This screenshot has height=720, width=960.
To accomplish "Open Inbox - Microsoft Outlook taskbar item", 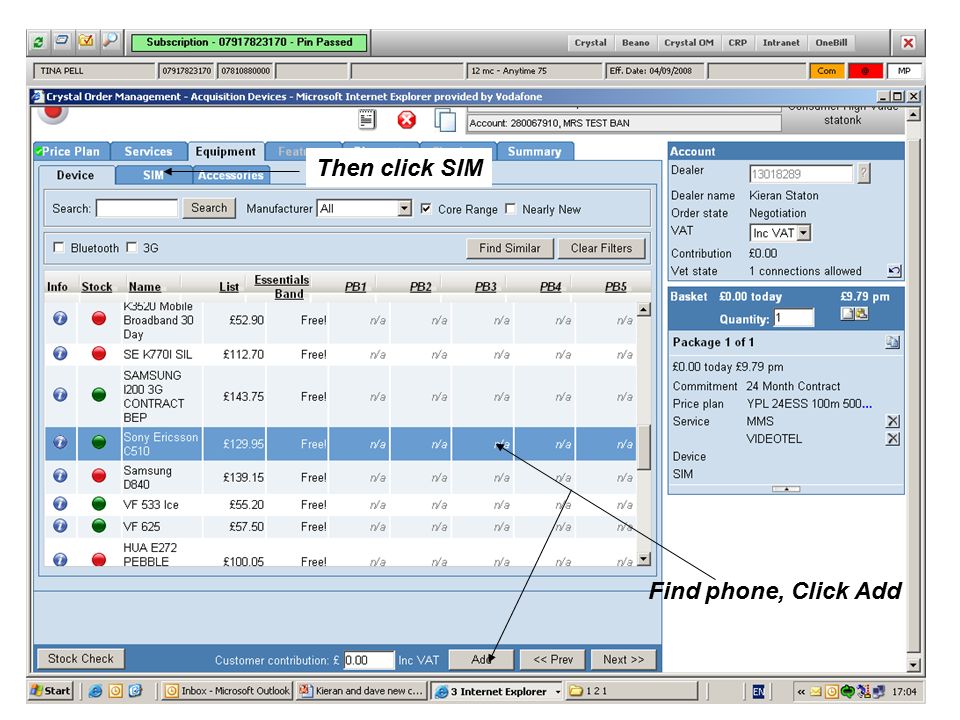I will (x=227, y=691).
